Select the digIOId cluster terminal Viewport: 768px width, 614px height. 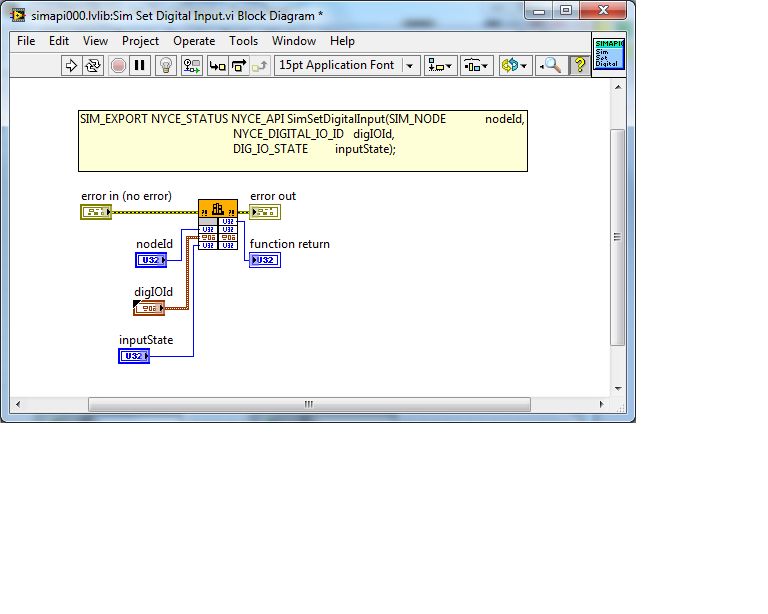[149, 308]
